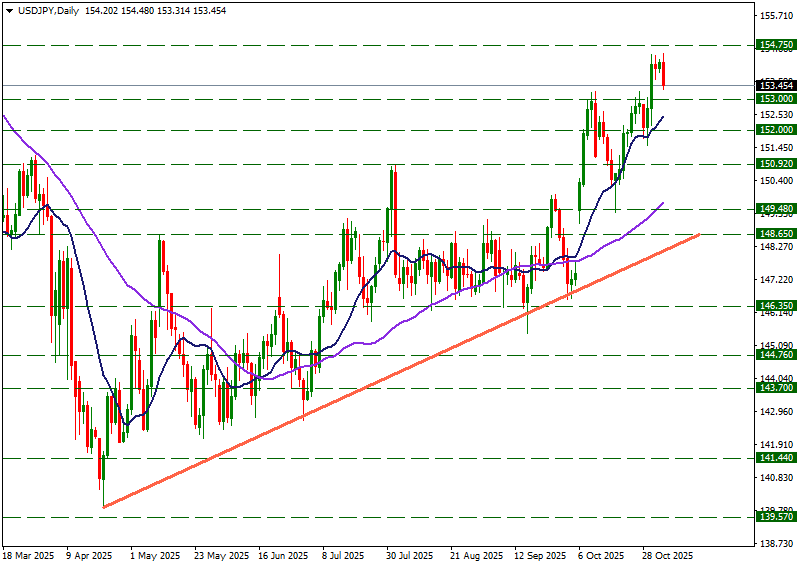The height and width of the screenshot is (567, 800).
Task: Select the 150.920 horizontal level label
Action: (776, 163)
